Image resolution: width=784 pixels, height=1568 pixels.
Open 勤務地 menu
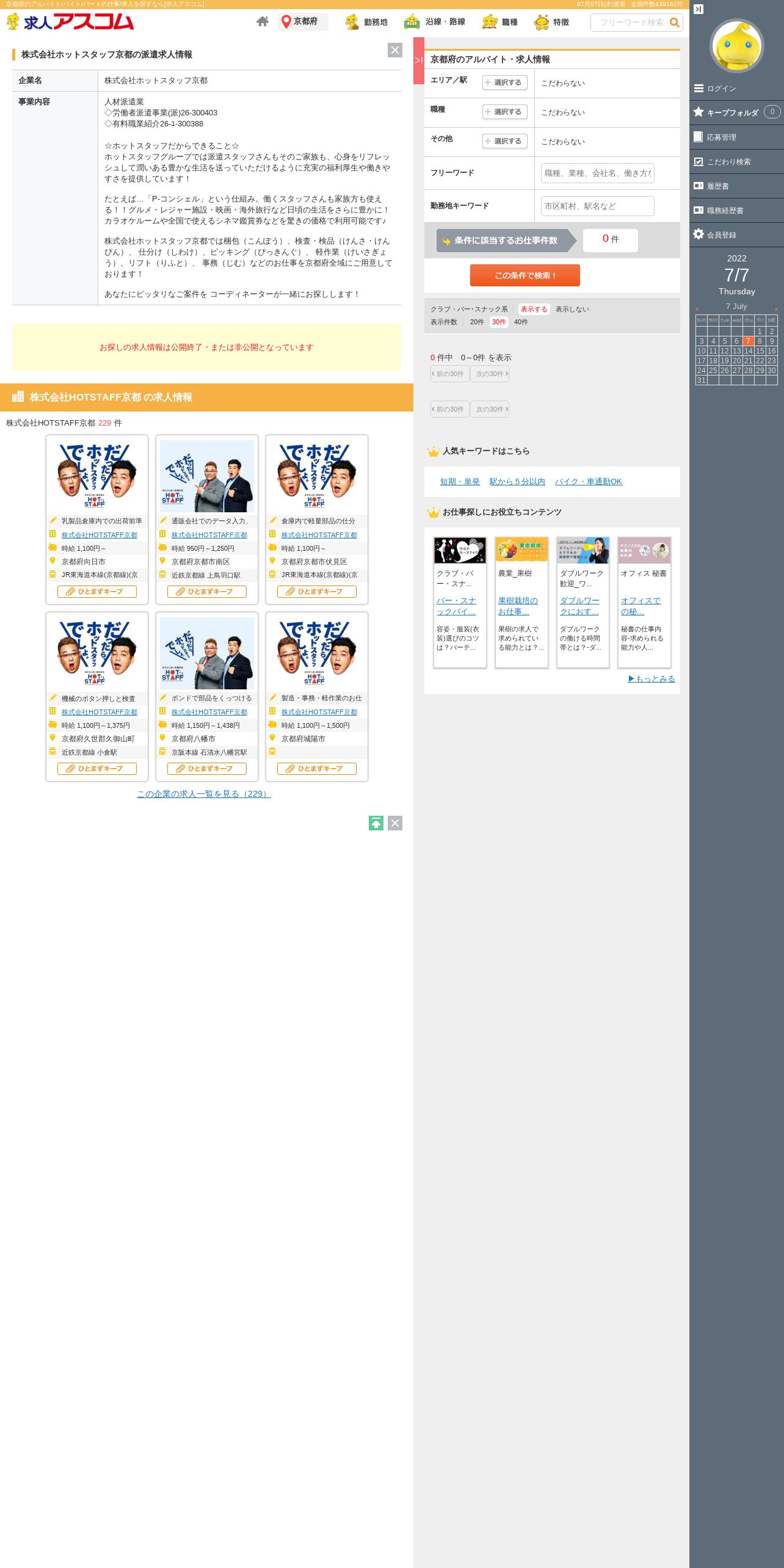pos(366,22)
